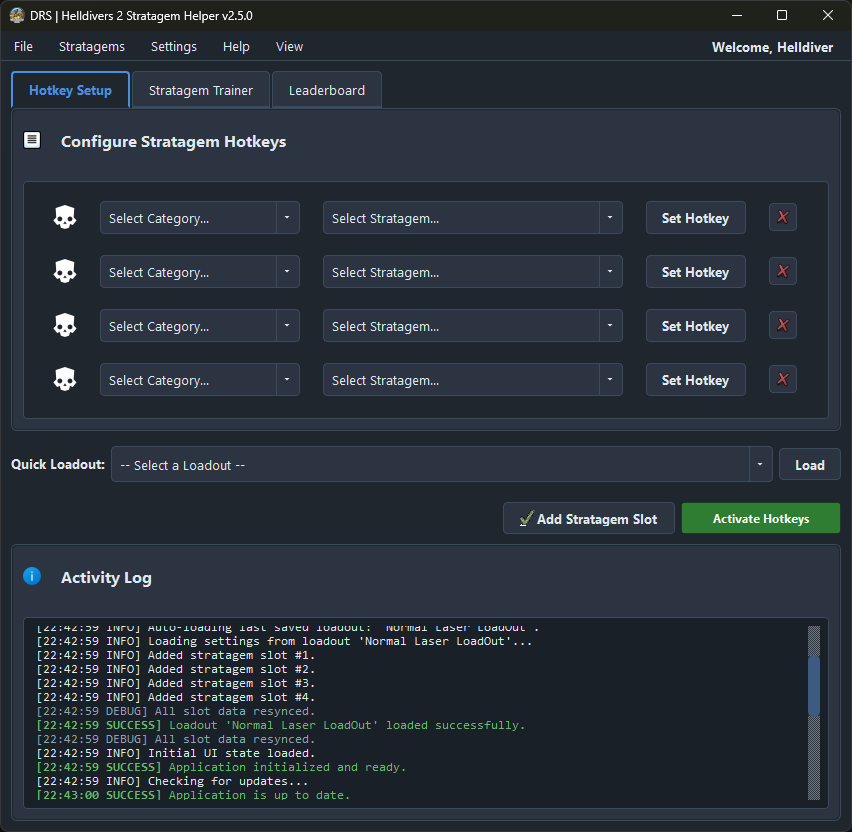Click the green Activate Hotkeys button
852x832 pixels.
pyautogui.click(x=761, y=518)
